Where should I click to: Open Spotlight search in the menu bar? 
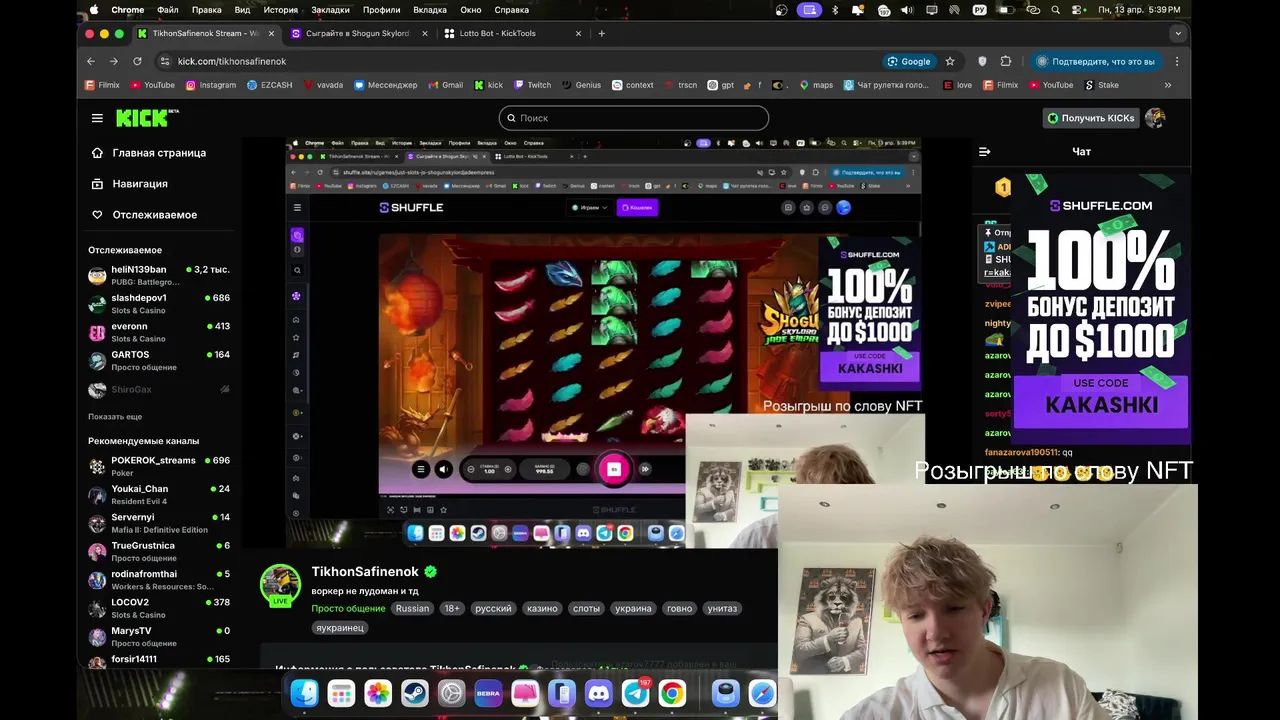[1056, 10]
